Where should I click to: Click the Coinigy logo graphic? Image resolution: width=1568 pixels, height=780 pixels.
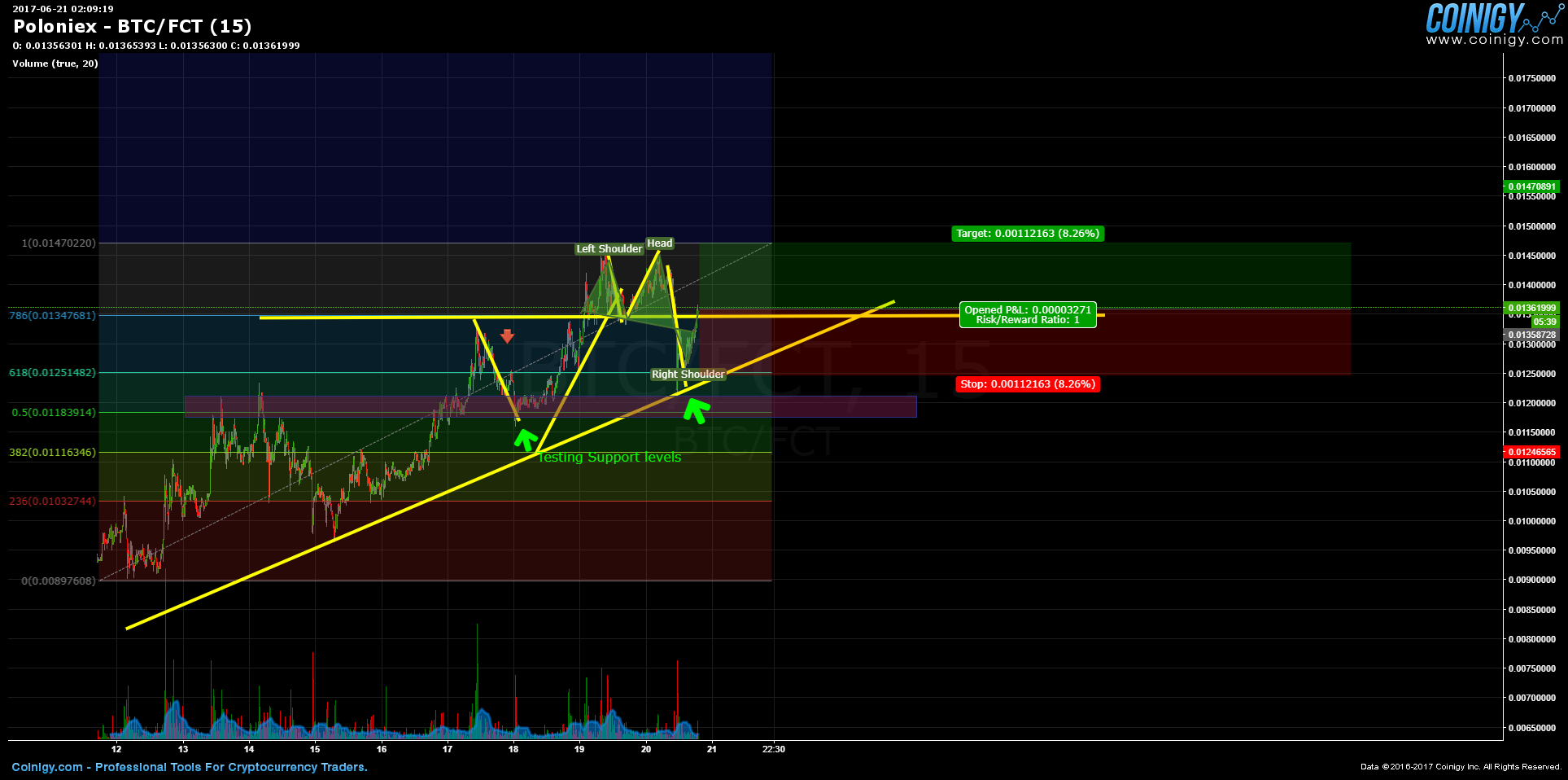tap(1474, 16)
